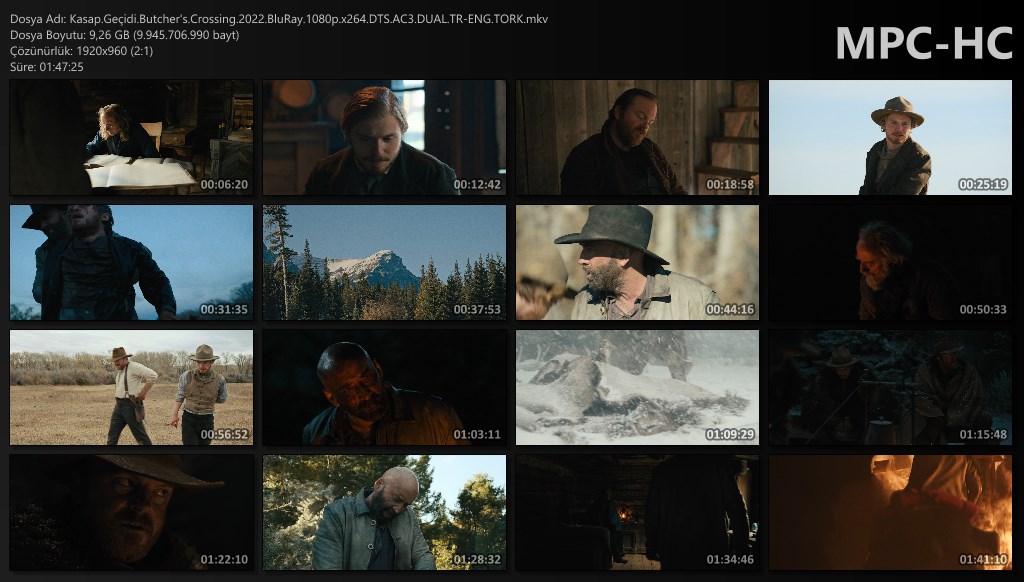
Task: Select the snowy thumbnail at 01:09:29
Action: (x=637, y=387)
